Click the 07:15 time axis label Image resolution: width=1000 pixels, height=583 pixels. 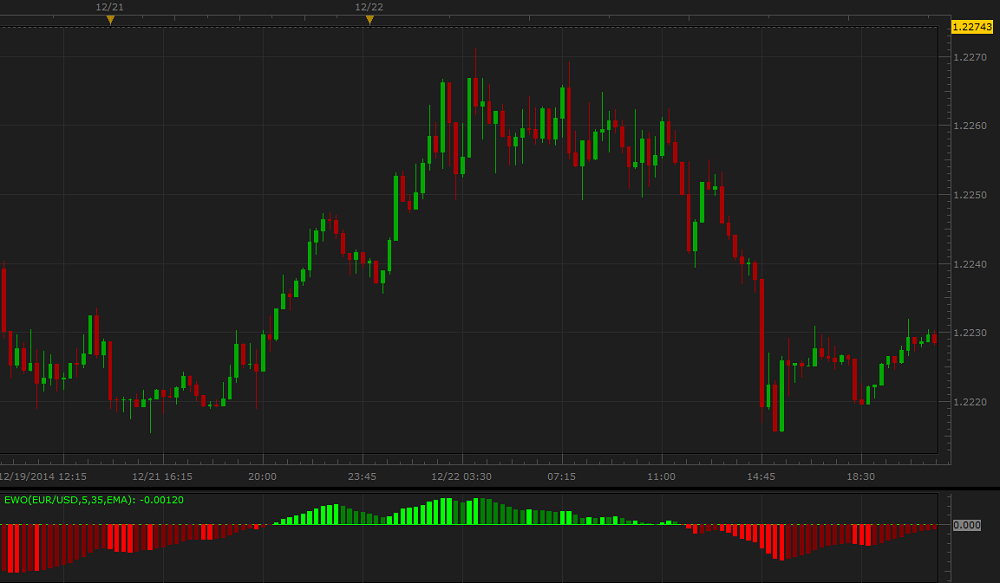(561, 476)
